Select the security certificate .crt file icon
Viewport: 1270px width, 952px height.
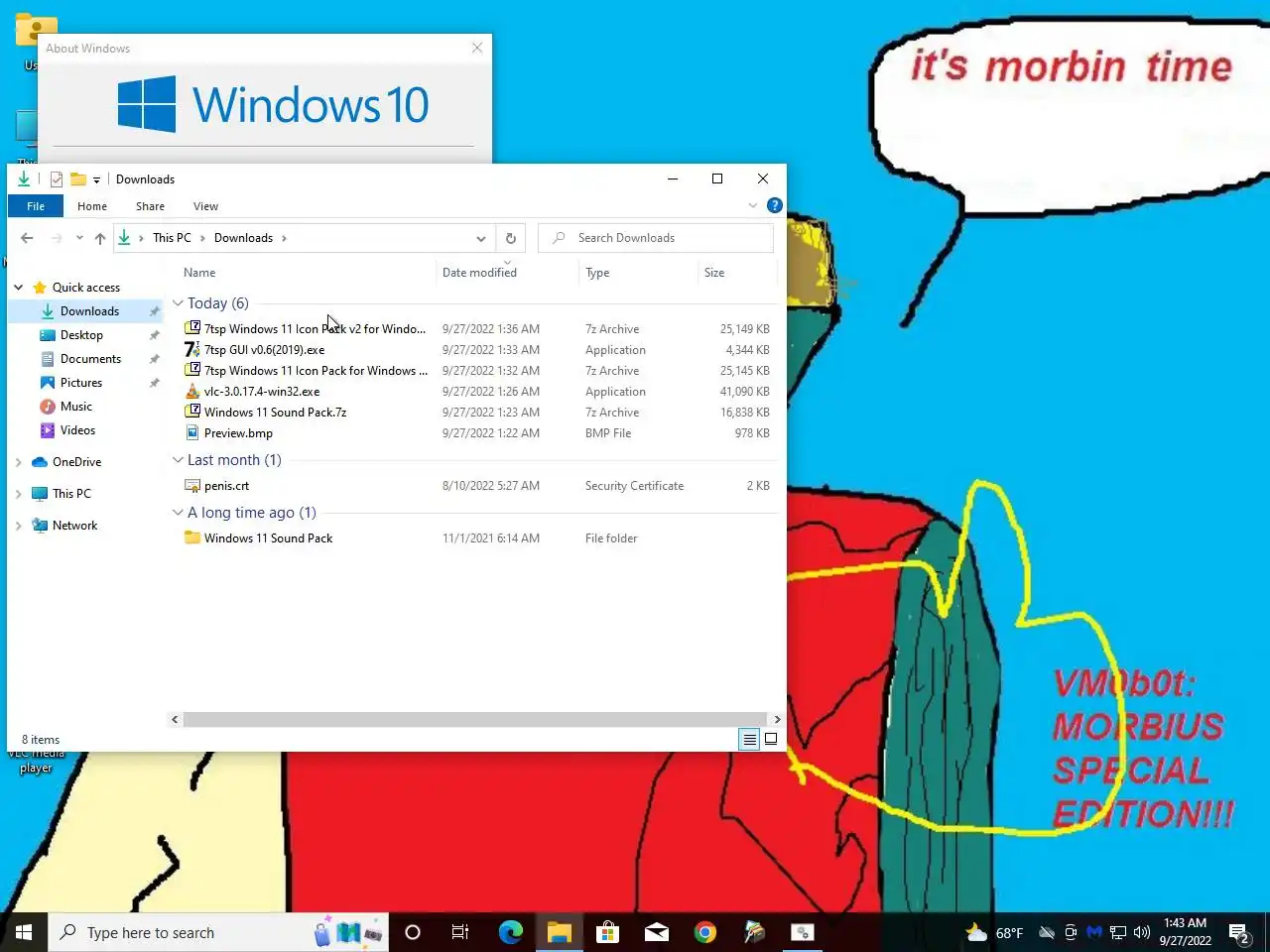click(192, 485)
